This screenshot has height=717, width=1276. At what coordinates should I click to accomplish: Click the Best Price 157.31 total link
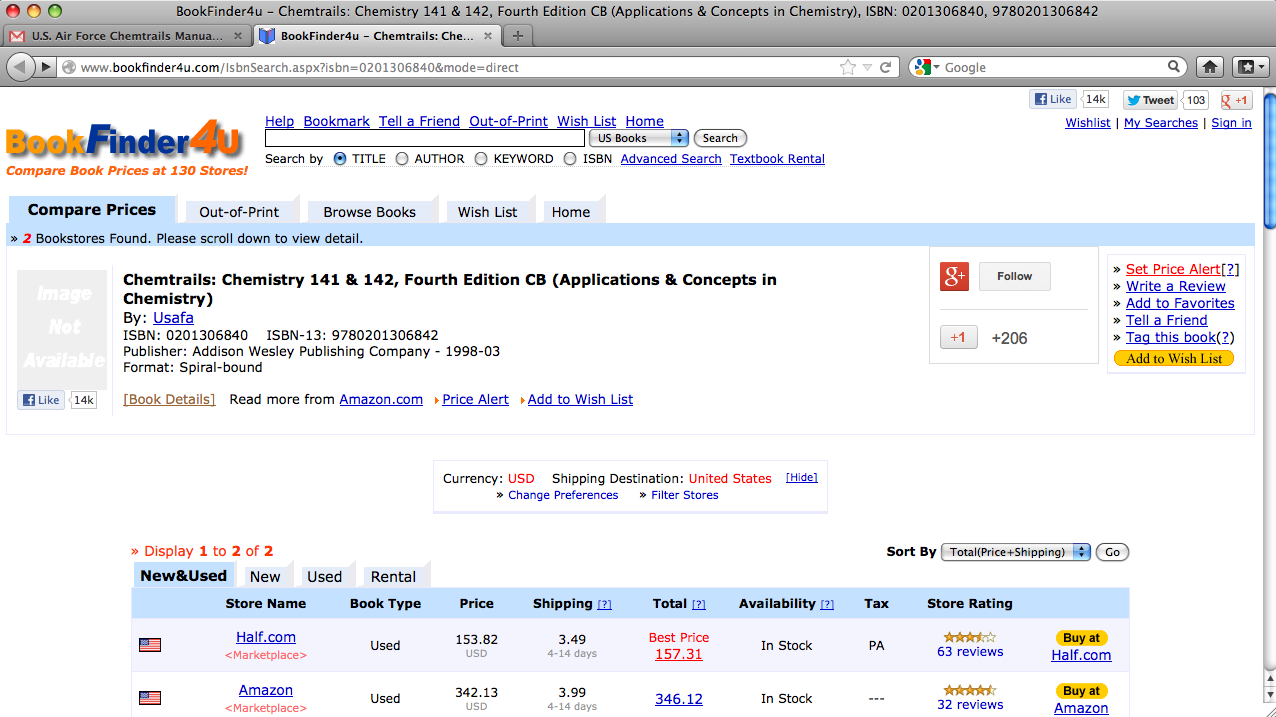click(679, 654)
